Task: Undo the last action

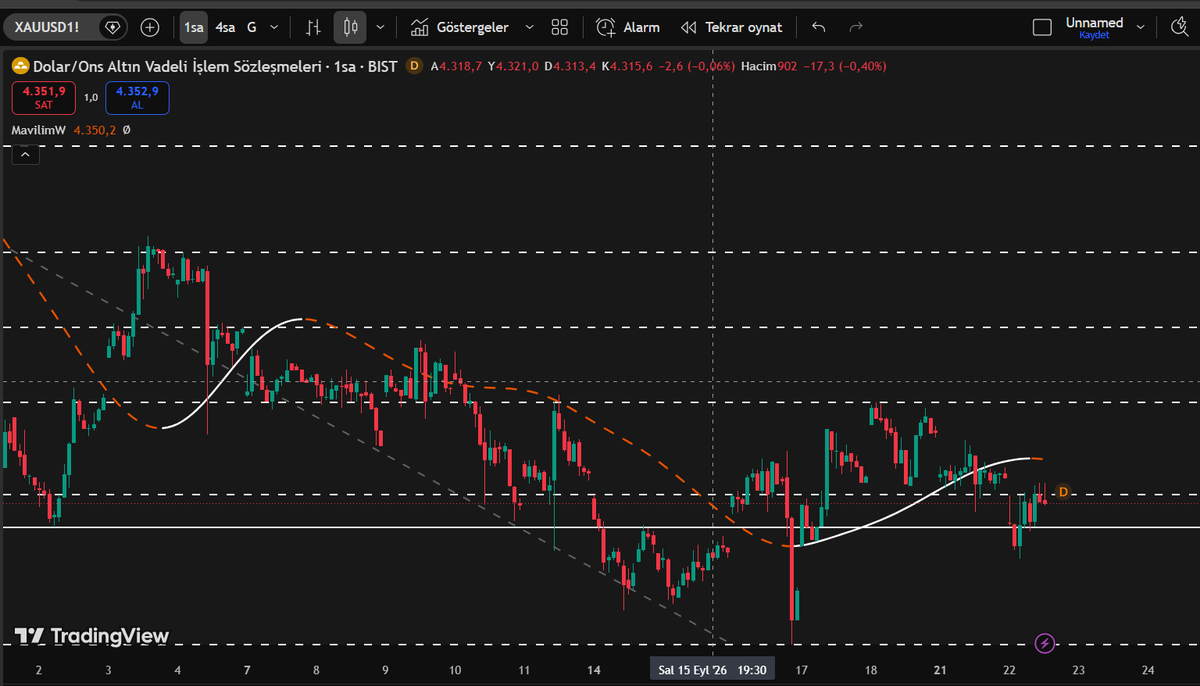Action: [819, 27]
